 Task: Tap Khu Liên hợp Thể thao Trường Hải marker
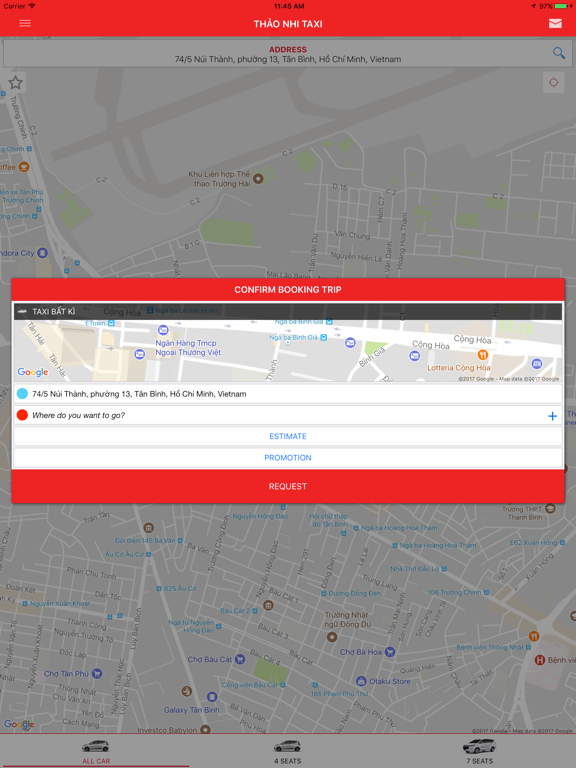pyautogui.click(x=258, y=179)
